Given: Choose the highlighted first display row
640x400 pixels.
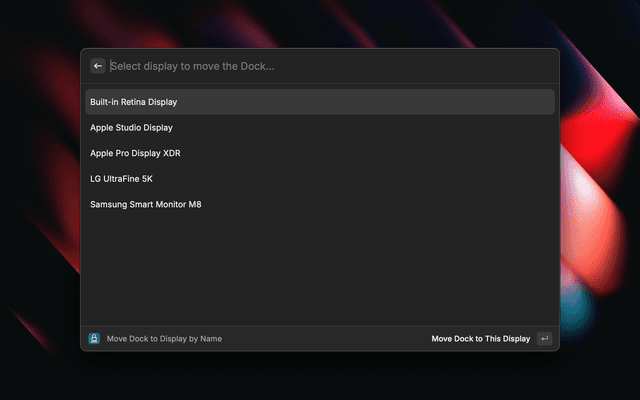Looking at the screenshot, I should [x=320, y=102].
